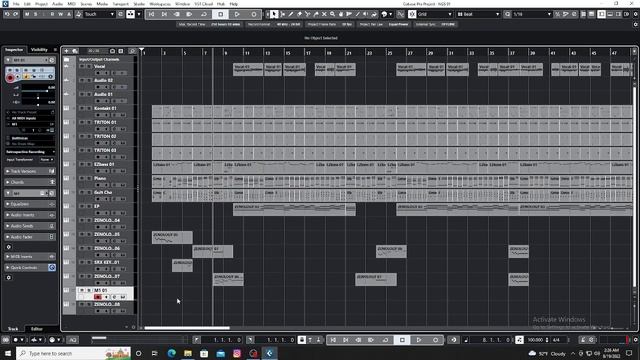
Task: Expand the Track Versions inspector section
Action: point(30,171)
